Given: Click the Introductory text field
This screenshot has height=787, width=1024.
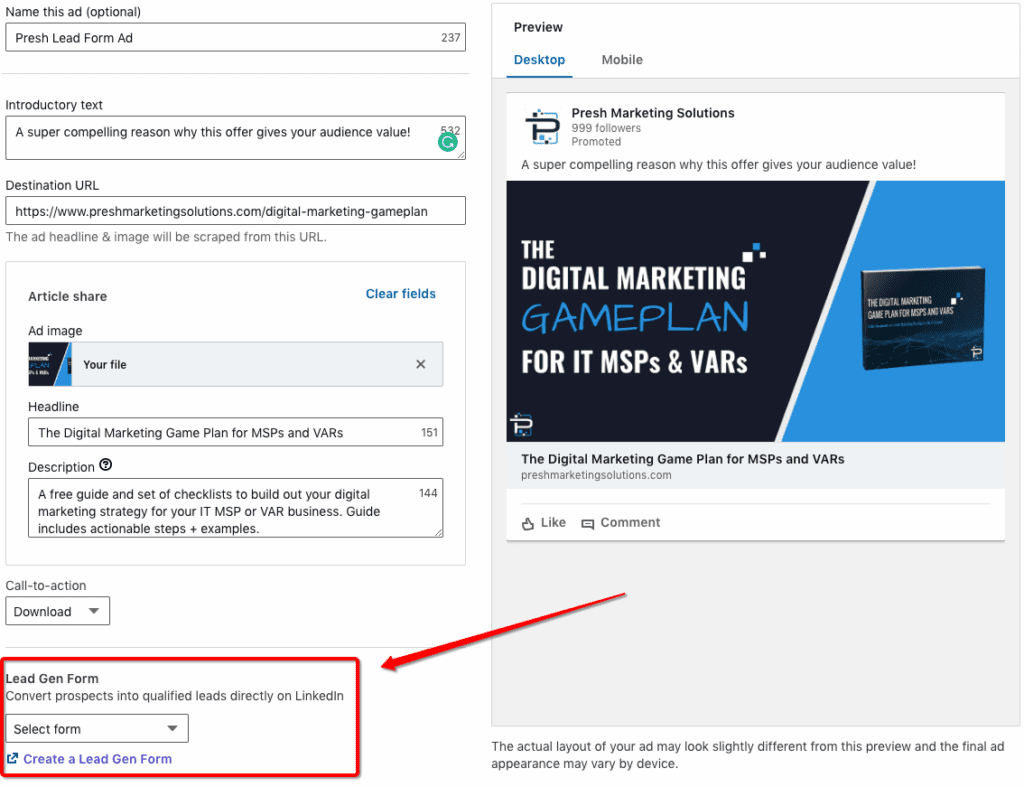Looking at the screenshot, I should [x=235, y=138].
